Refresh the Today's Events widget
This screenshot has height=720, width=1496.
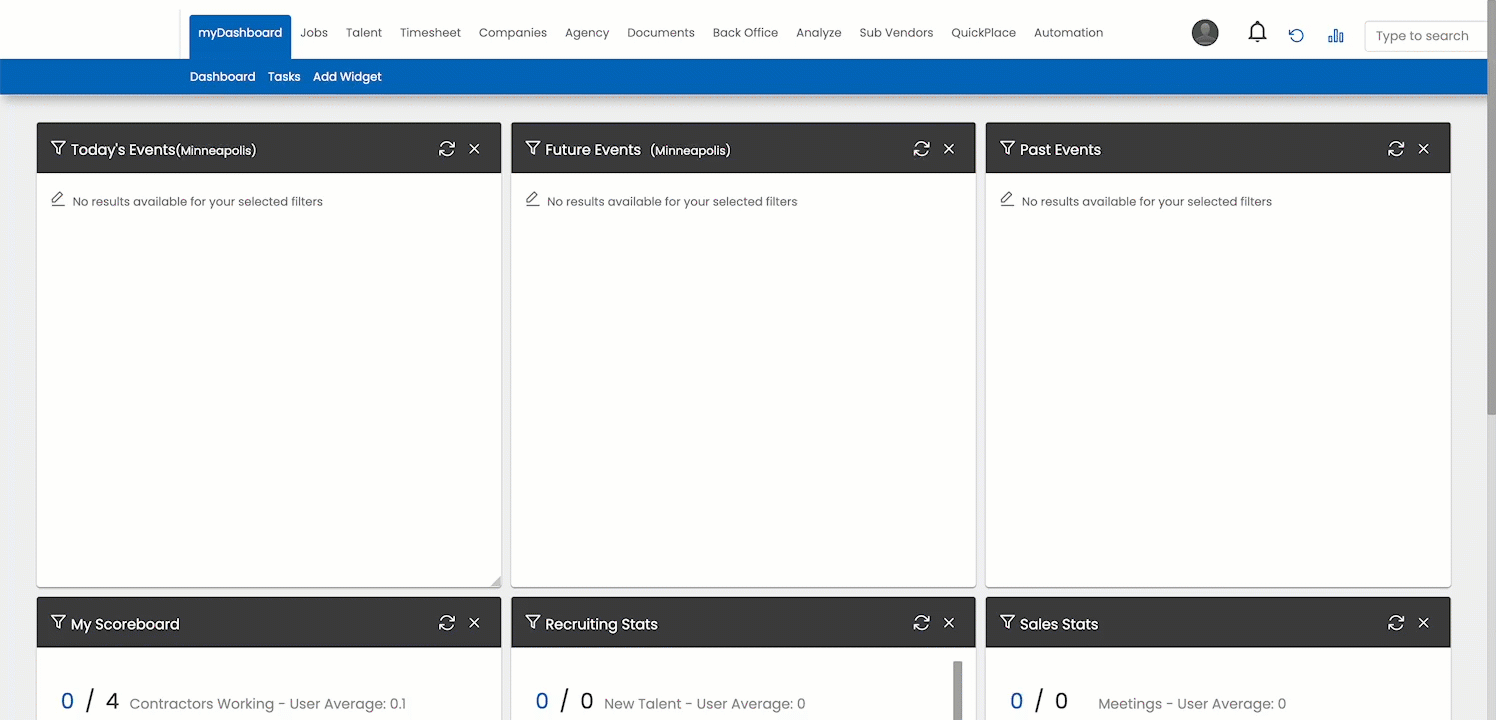[447, 149]
